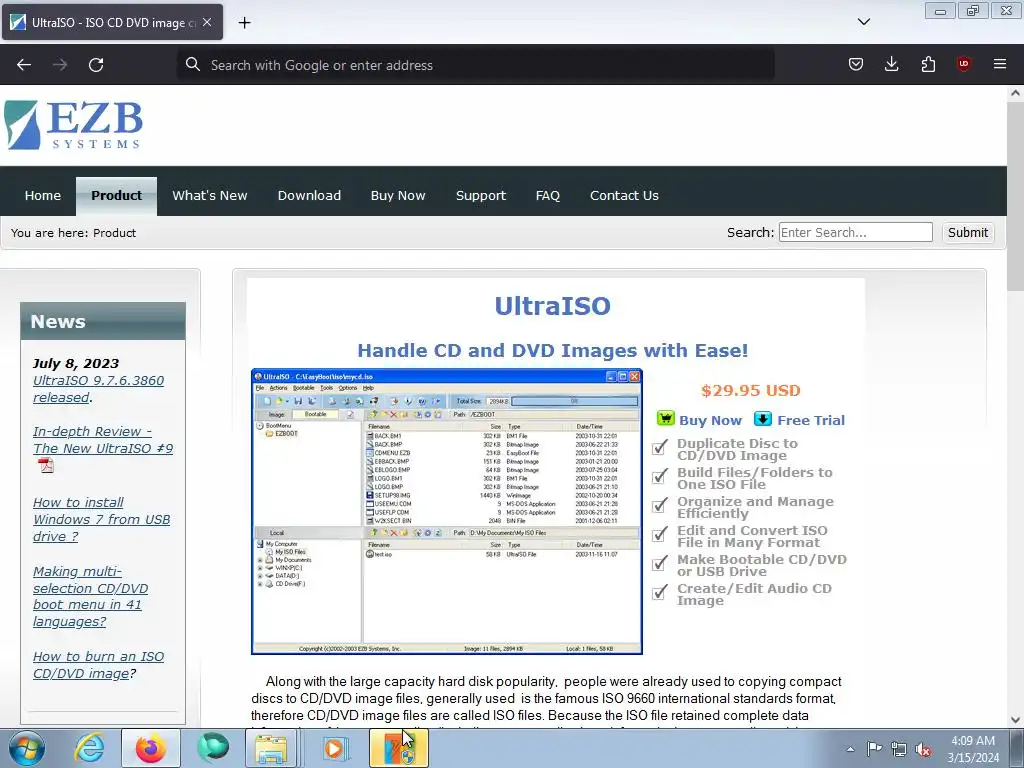Image resolution: width=1024 pixels, height=768 pixels.
Task: Open the Downloads panel icon
Action: point(891,64)
